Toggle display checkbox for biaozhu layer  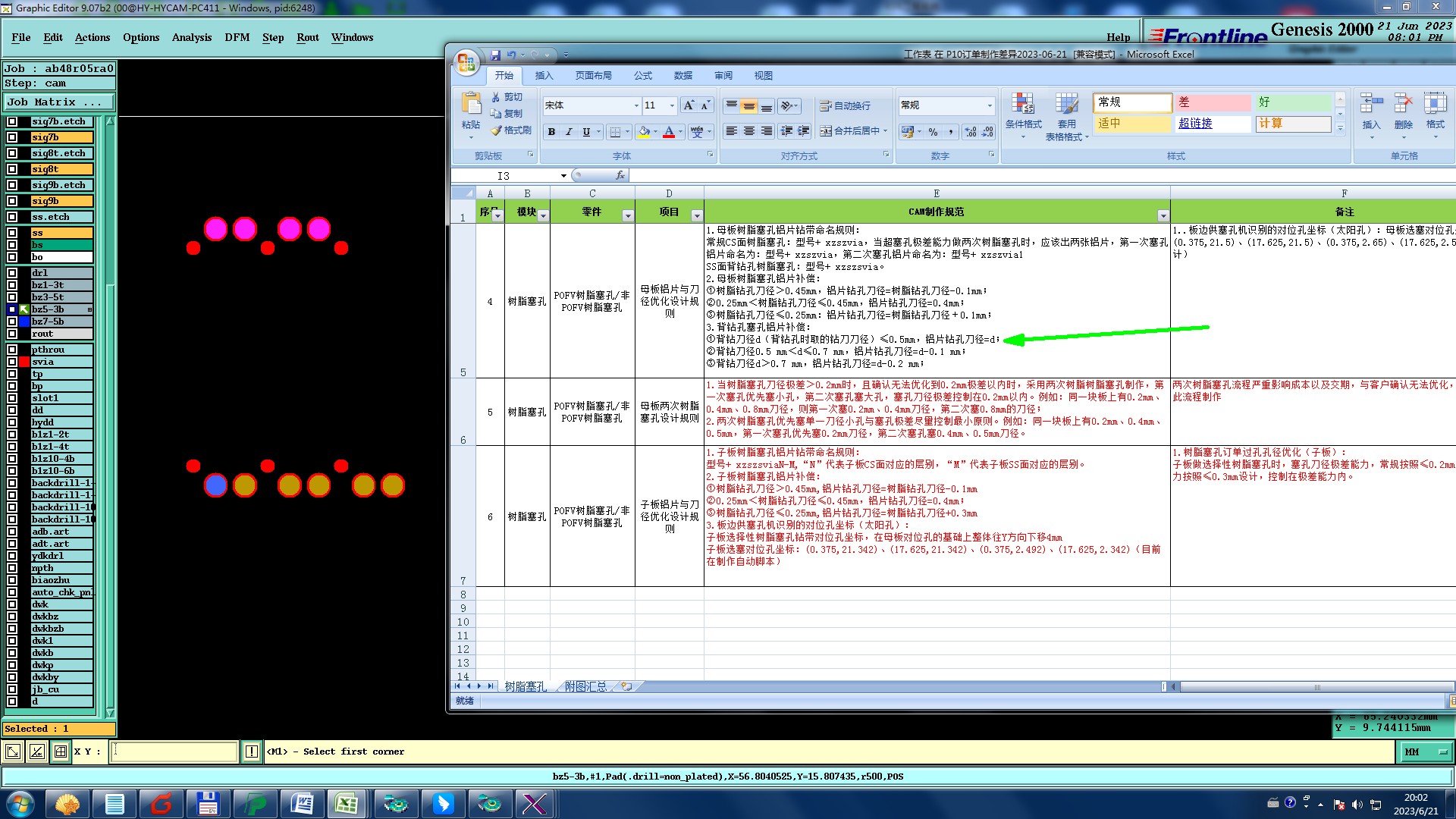pos(12,580)
